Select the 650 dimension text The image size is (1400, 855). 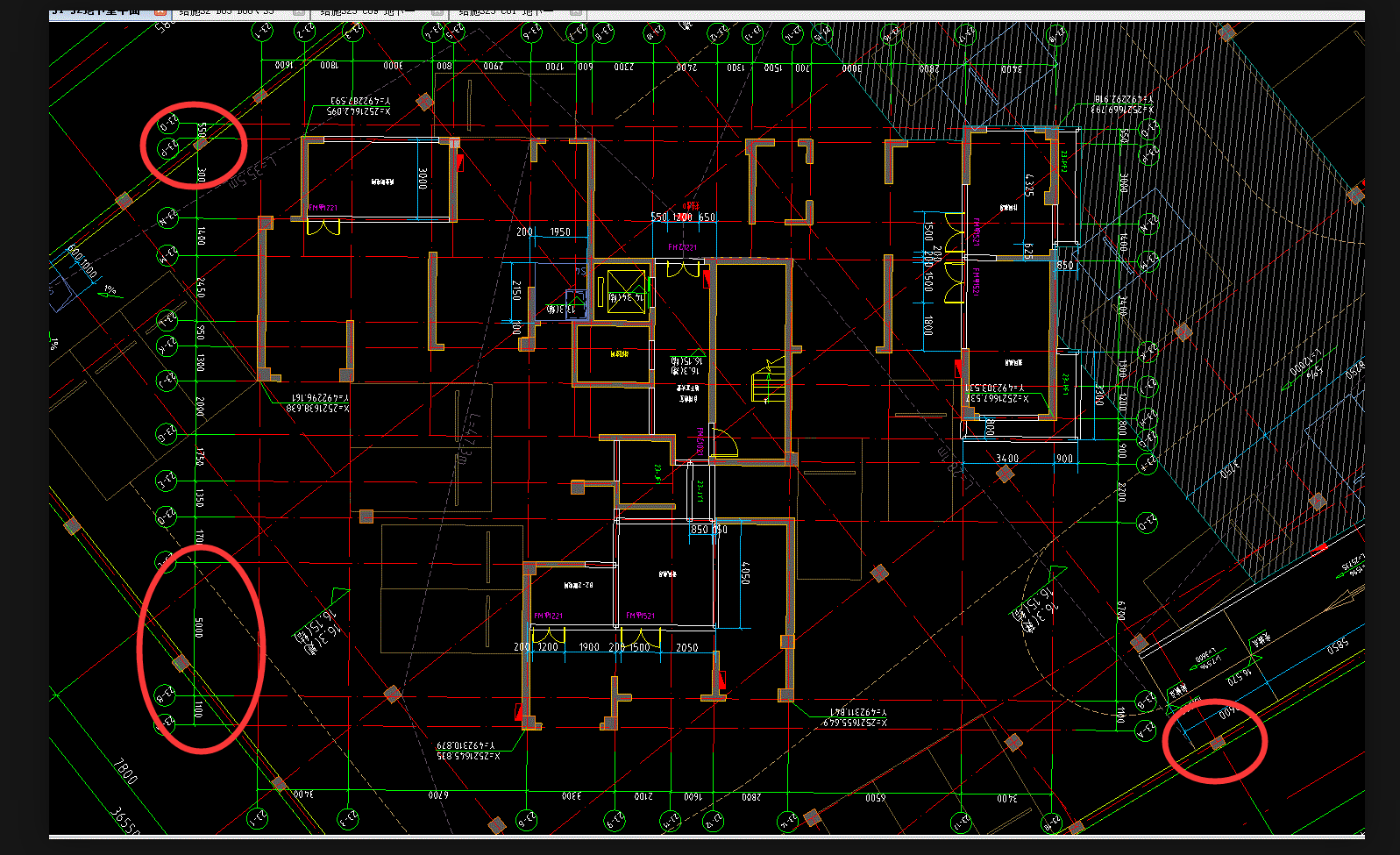(x=707, y=217)
